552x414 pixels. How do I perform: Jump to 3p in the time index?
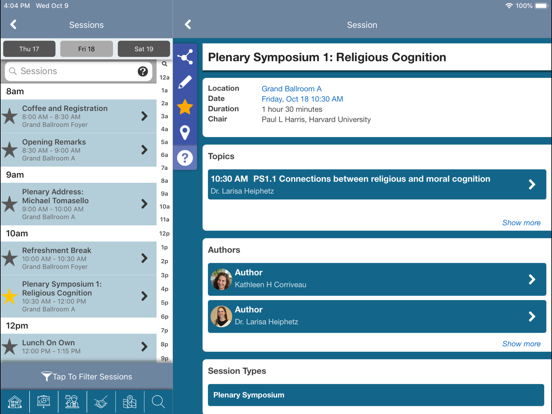[x=164, y=275]
